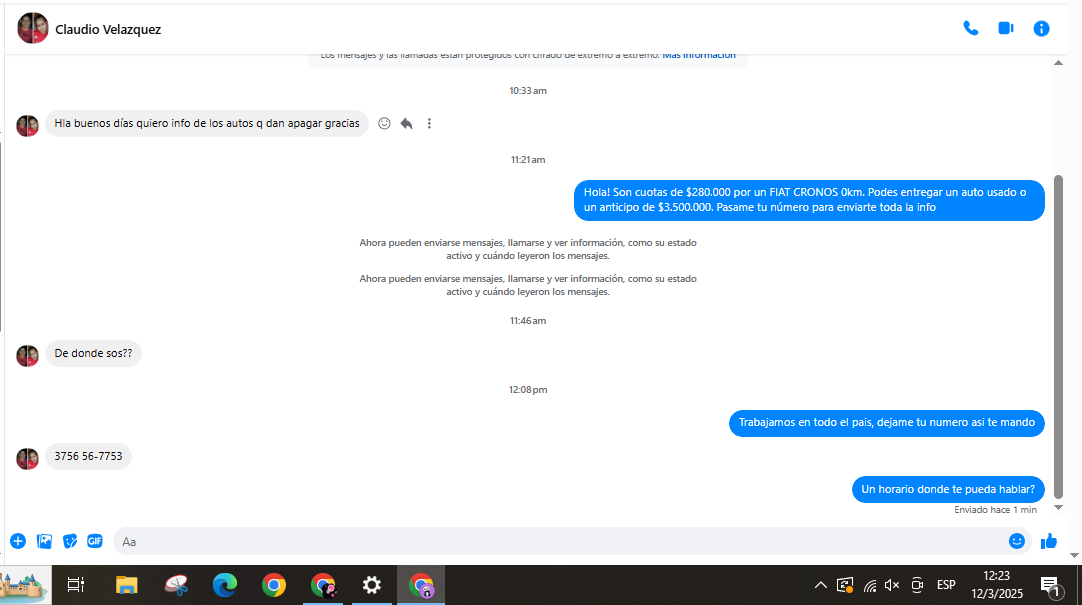This screenshot has height=605, width=1082.
Task: Click the Claudio Velazquez name in the header
Action: 108,30
